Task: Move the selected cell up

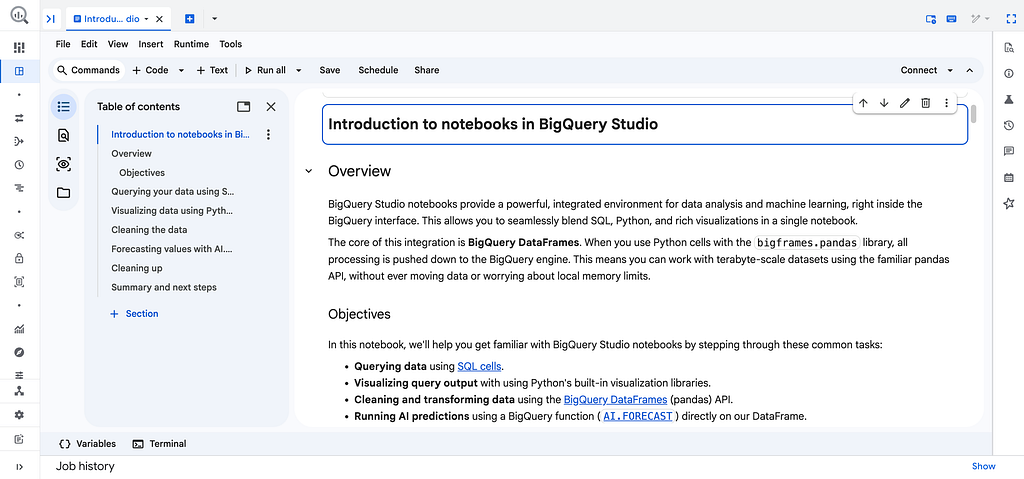Action: pos(863,103)
